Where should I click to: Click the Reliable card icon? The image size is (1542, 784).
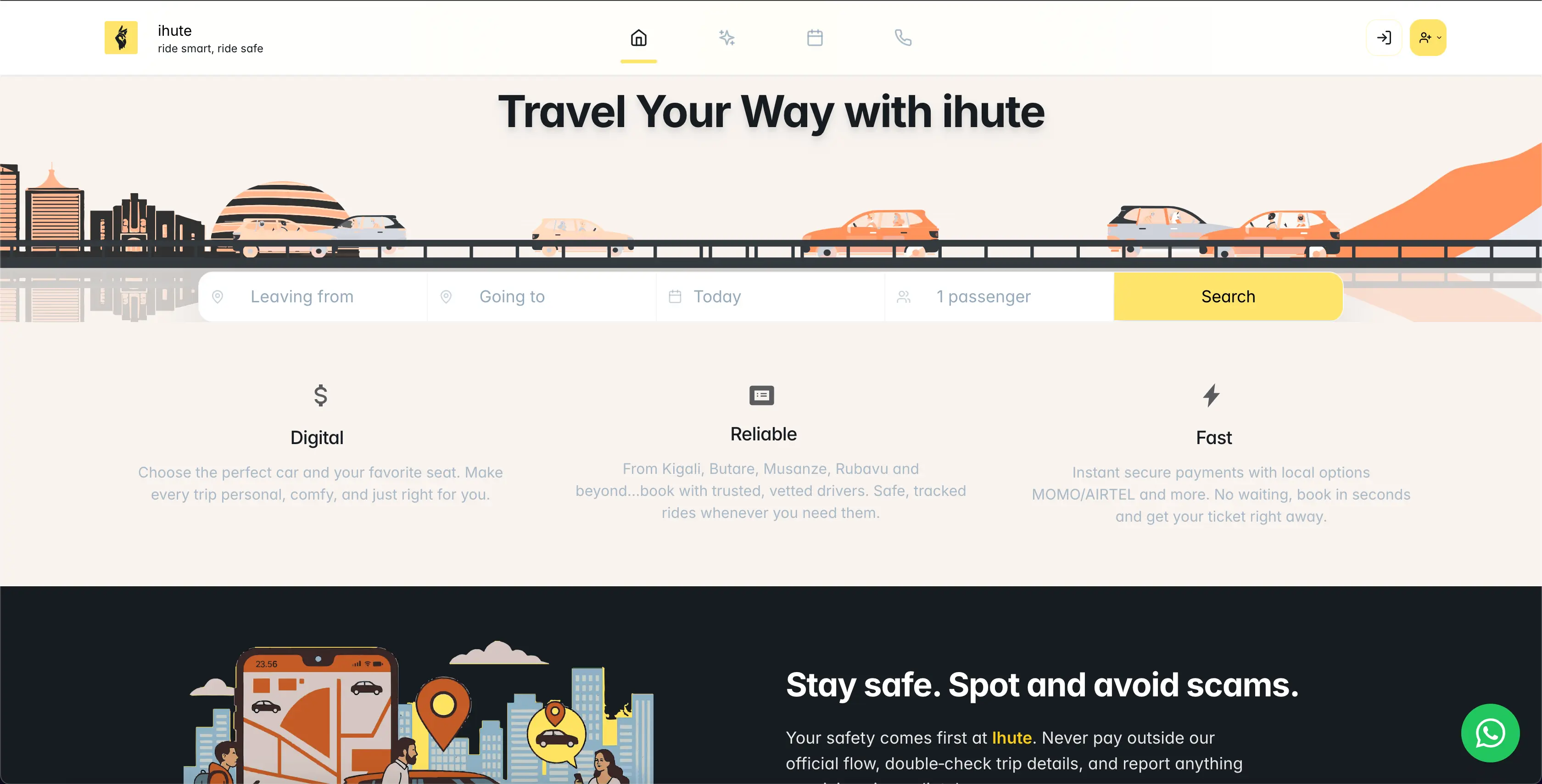tap(761, 395)
